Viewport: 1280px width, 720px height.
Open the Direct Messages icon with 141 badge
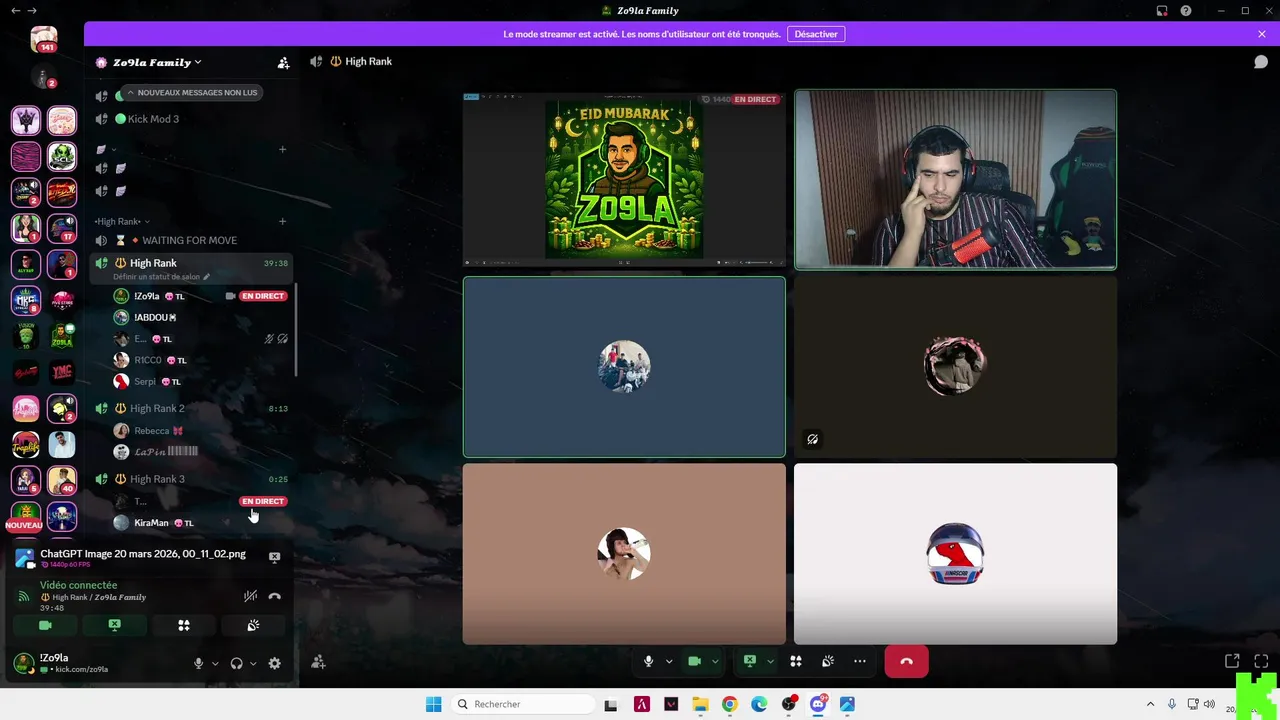[44, 40]
